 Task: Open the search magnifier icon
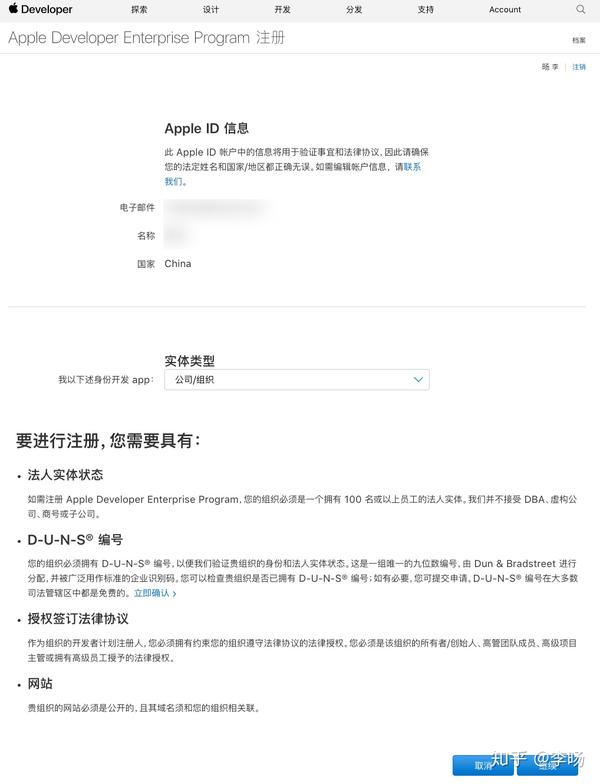click(x=580, y=9)
